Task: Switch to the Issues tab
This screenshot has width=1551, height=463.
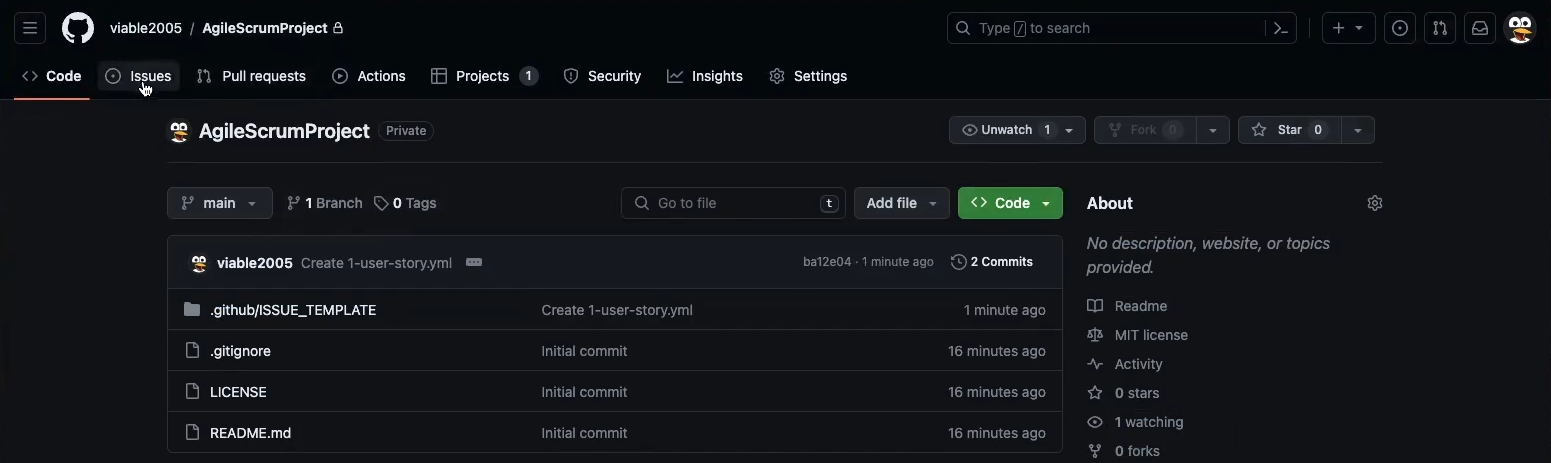Action: click(139, 76)
